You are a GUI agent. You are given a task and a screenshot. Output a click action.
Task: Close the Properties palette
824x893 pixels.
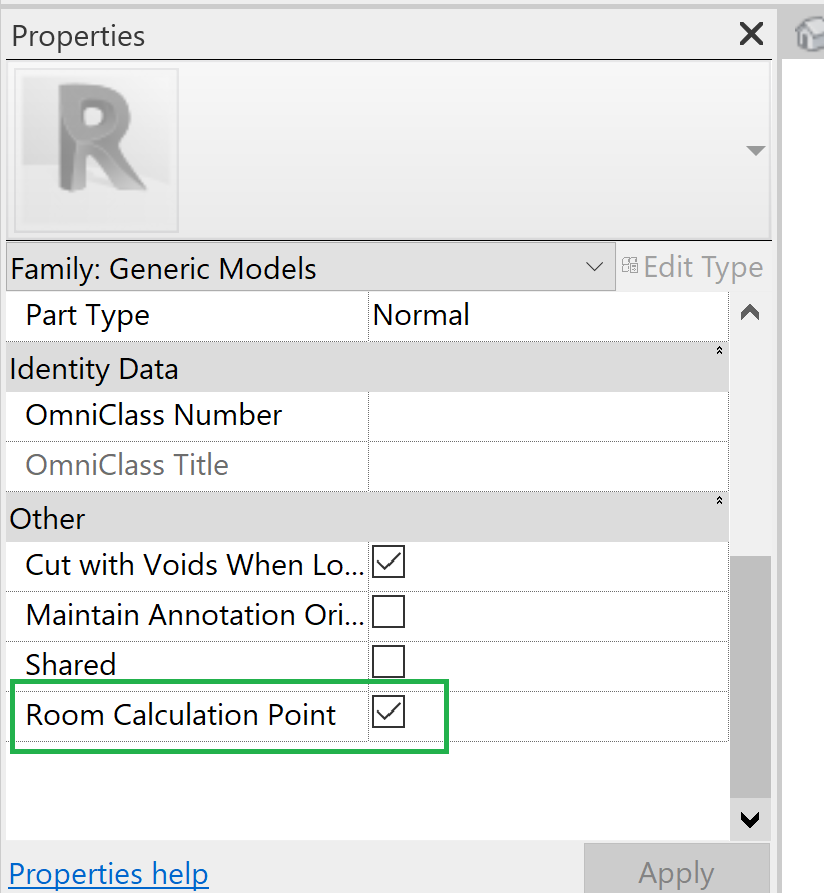751,33
